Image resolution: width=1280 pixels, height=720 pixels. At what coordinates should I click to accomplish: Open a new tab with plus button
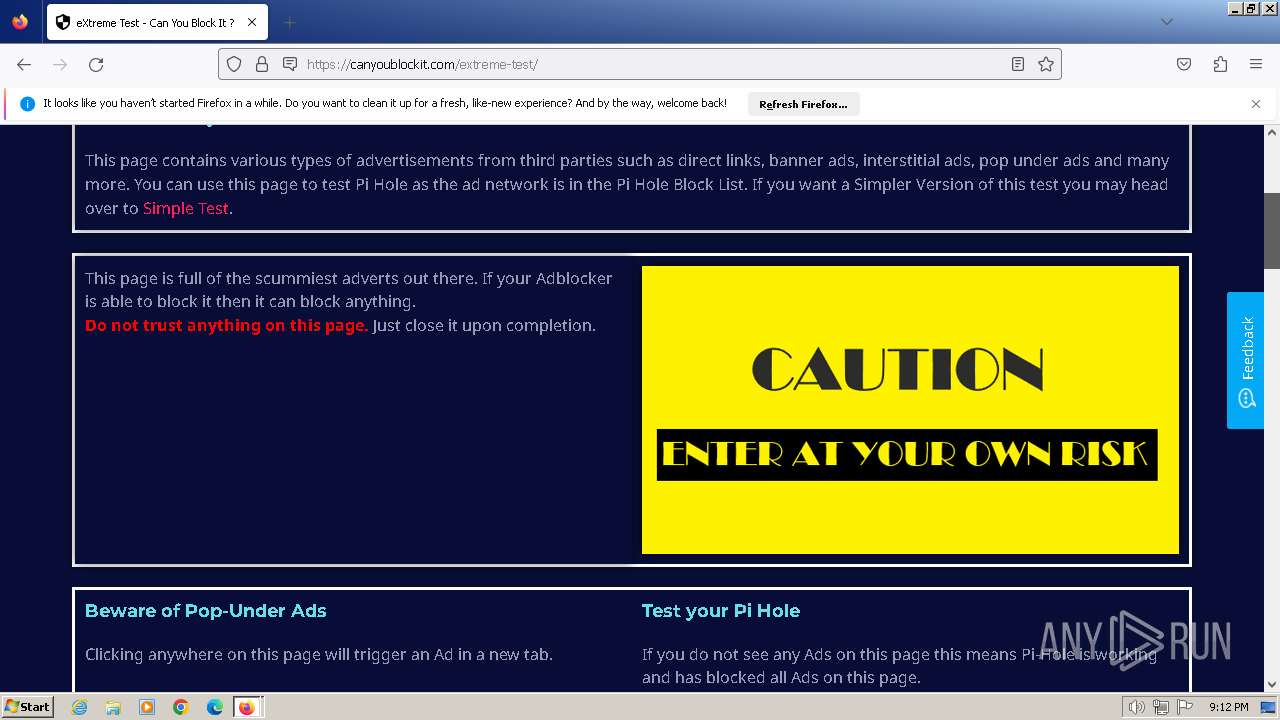point(289,22)
